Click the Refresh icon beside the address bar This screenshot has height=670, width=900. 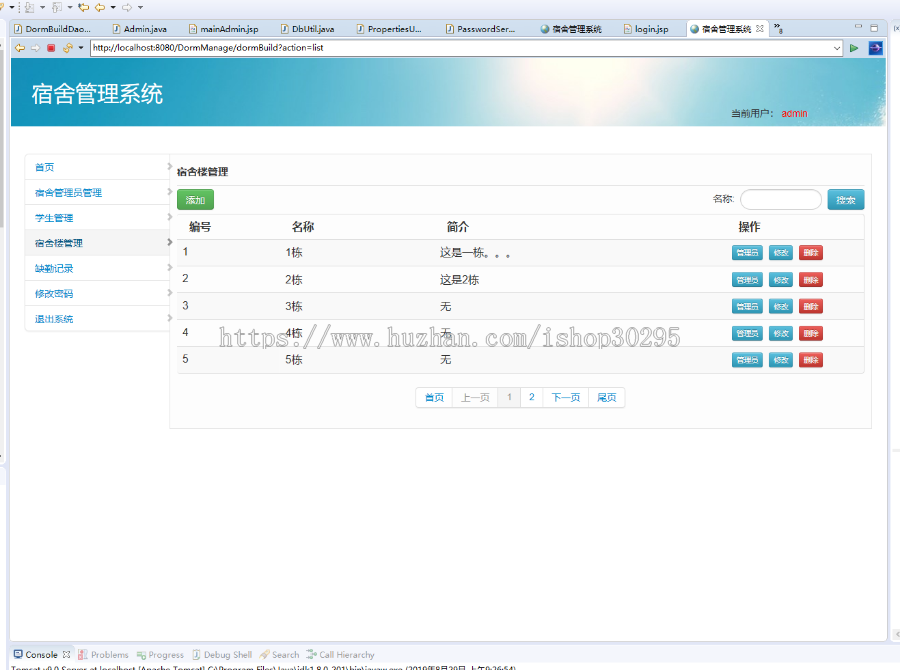tap(67, 47)
